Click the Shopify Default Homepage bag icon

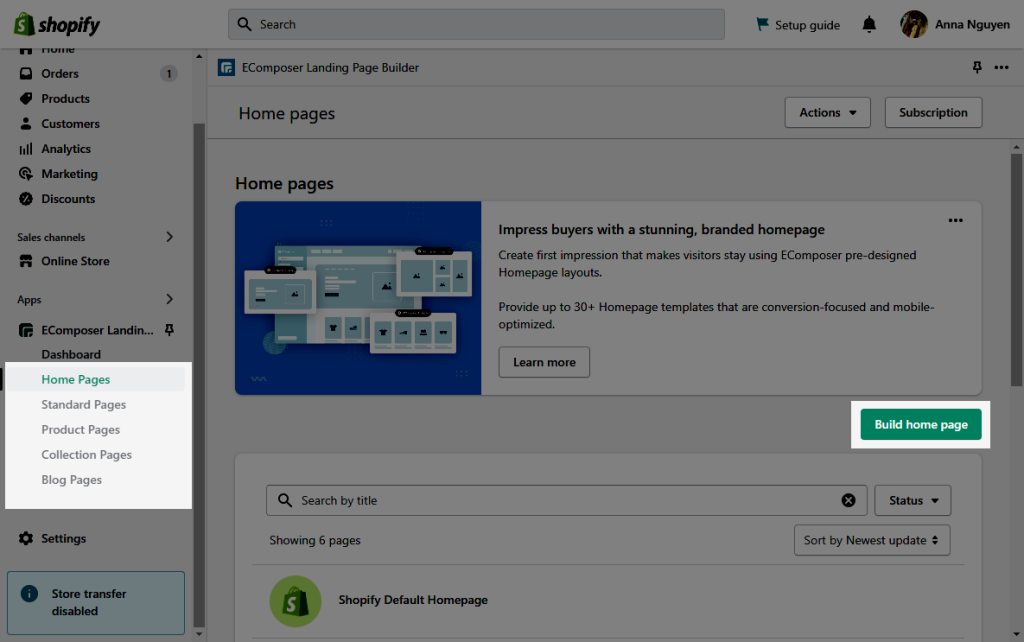point(295,601)
